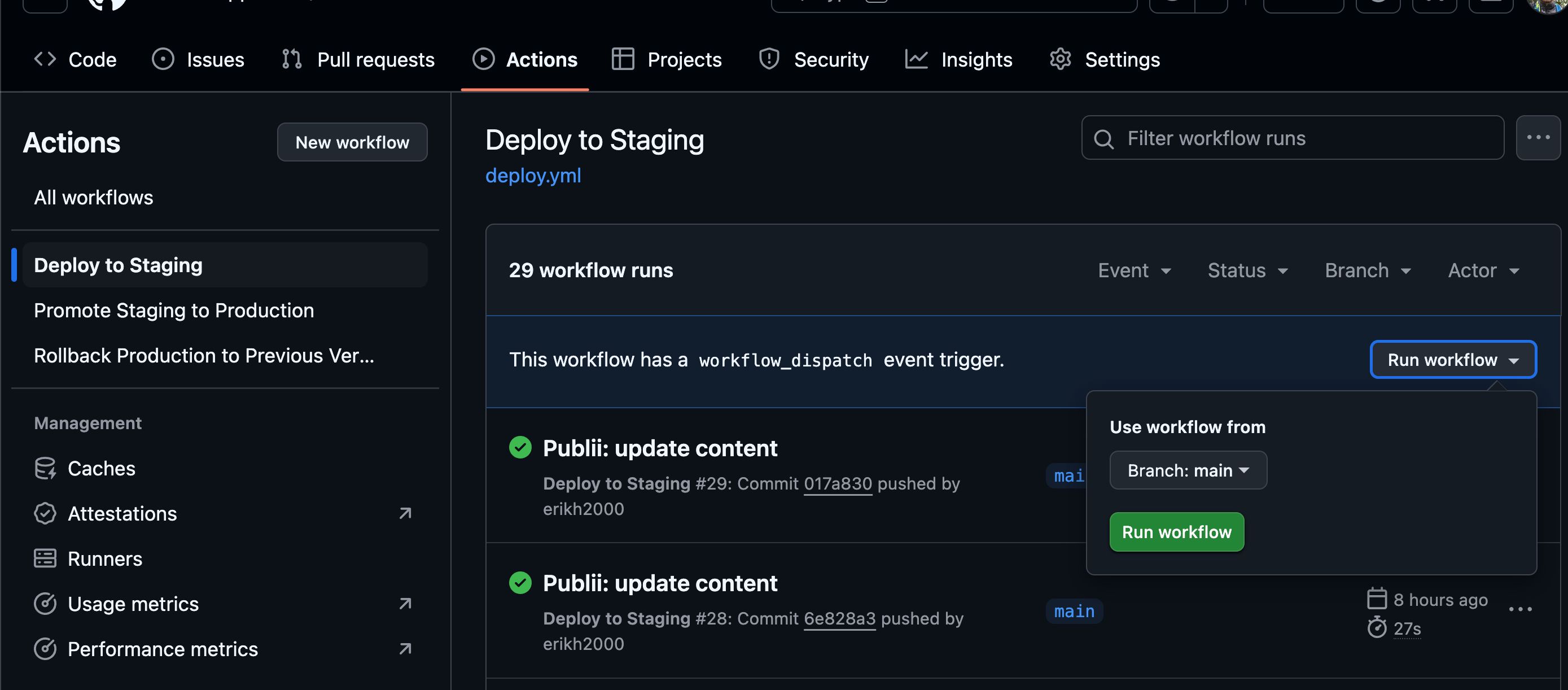Click the Code tab brackets icon
The image size is (1568, 690).
pos(45,59)
